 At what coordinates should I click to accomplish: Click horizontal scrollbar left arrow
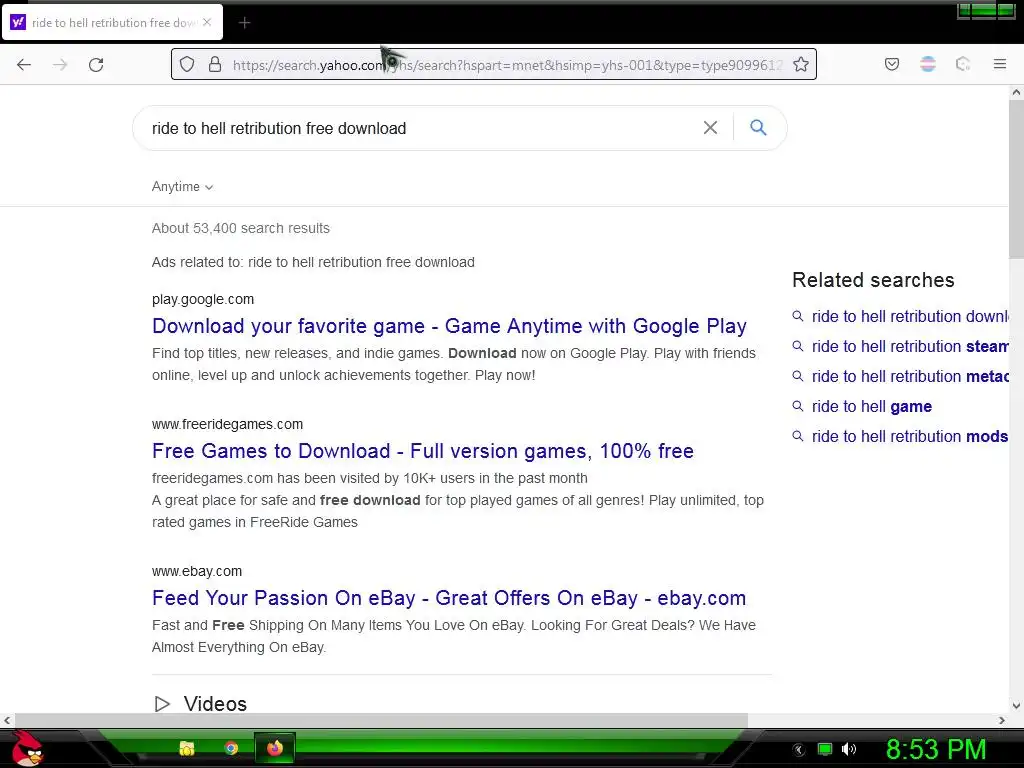[x=7, y=720]
